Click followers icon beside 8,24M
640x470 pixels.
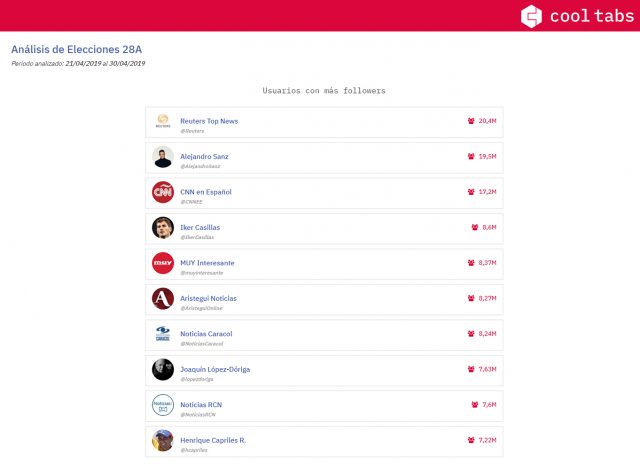point(471,334)
